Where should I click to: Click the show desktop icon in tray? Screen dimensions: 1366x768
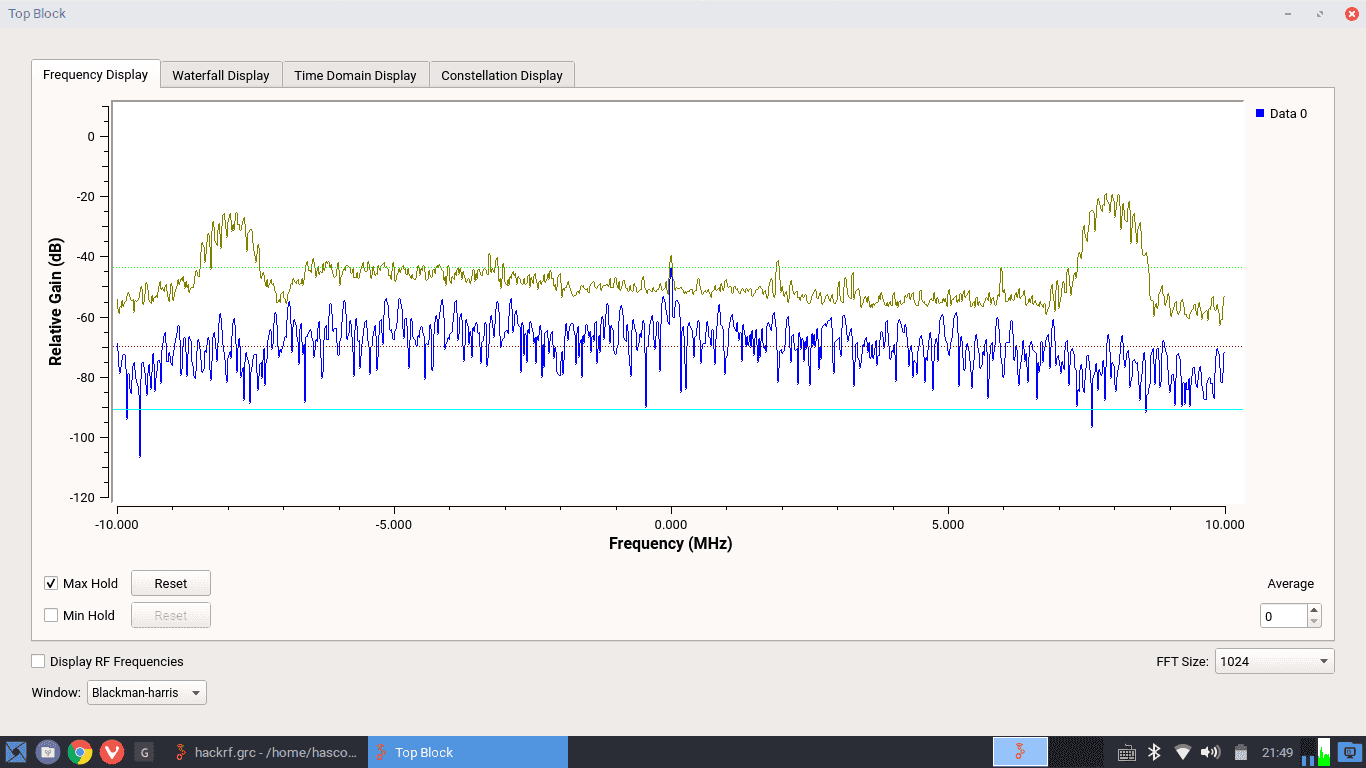[x=1350, y=752]
